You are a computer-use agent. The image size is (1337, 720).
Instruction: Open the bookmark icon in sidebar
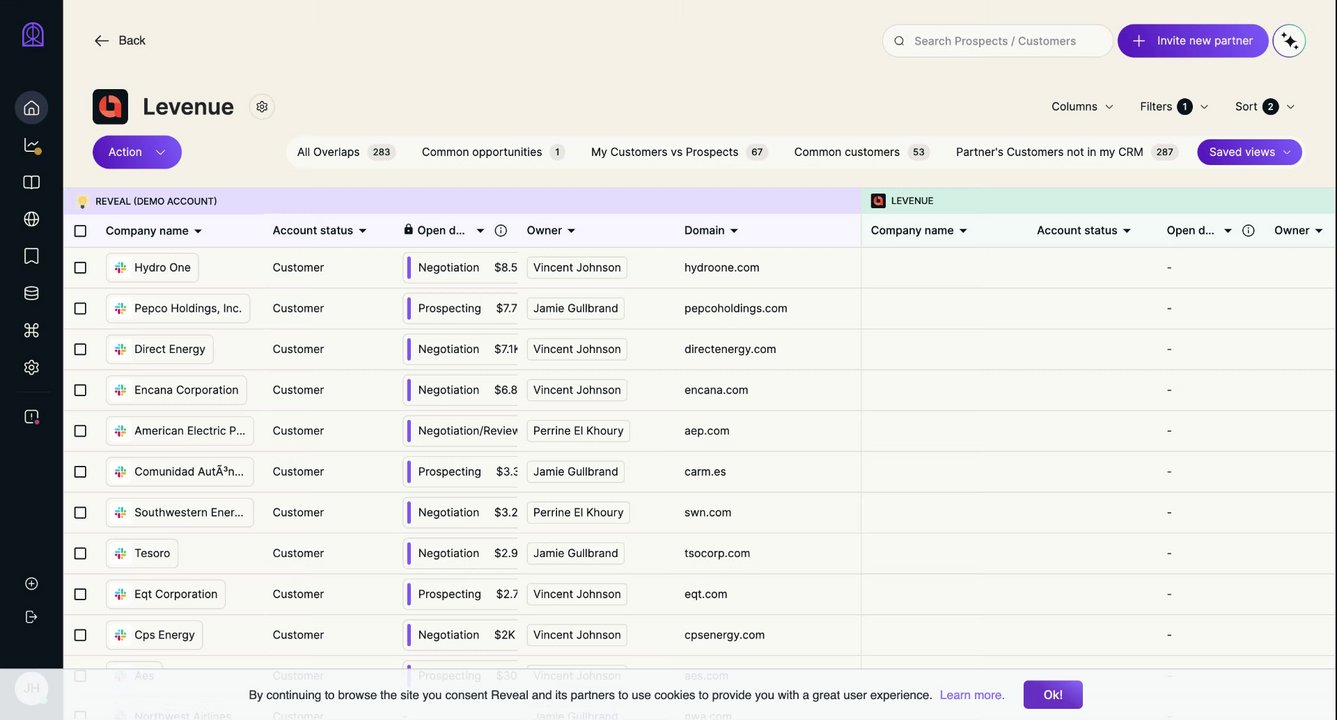tap(31, 256)
